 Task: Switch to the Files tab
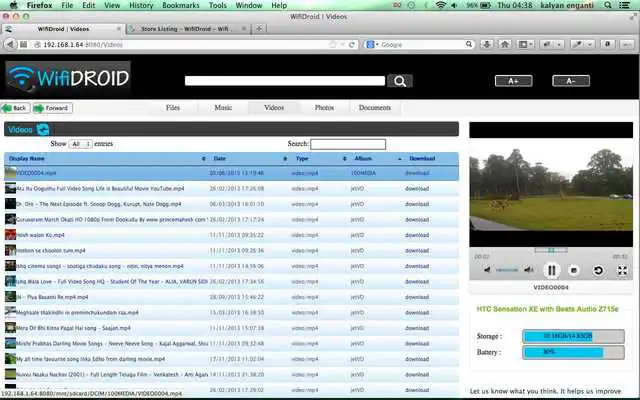point(173,108)
